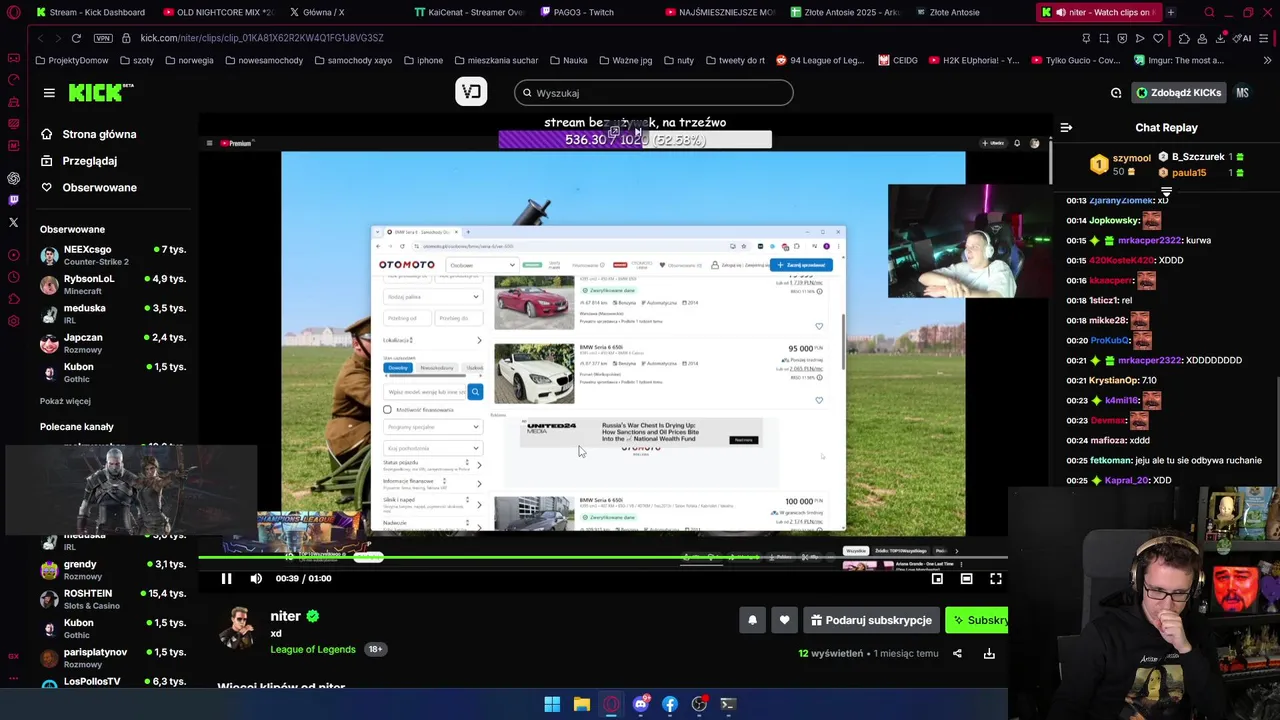Open the CEIDG bookmark

pos(898,60)
